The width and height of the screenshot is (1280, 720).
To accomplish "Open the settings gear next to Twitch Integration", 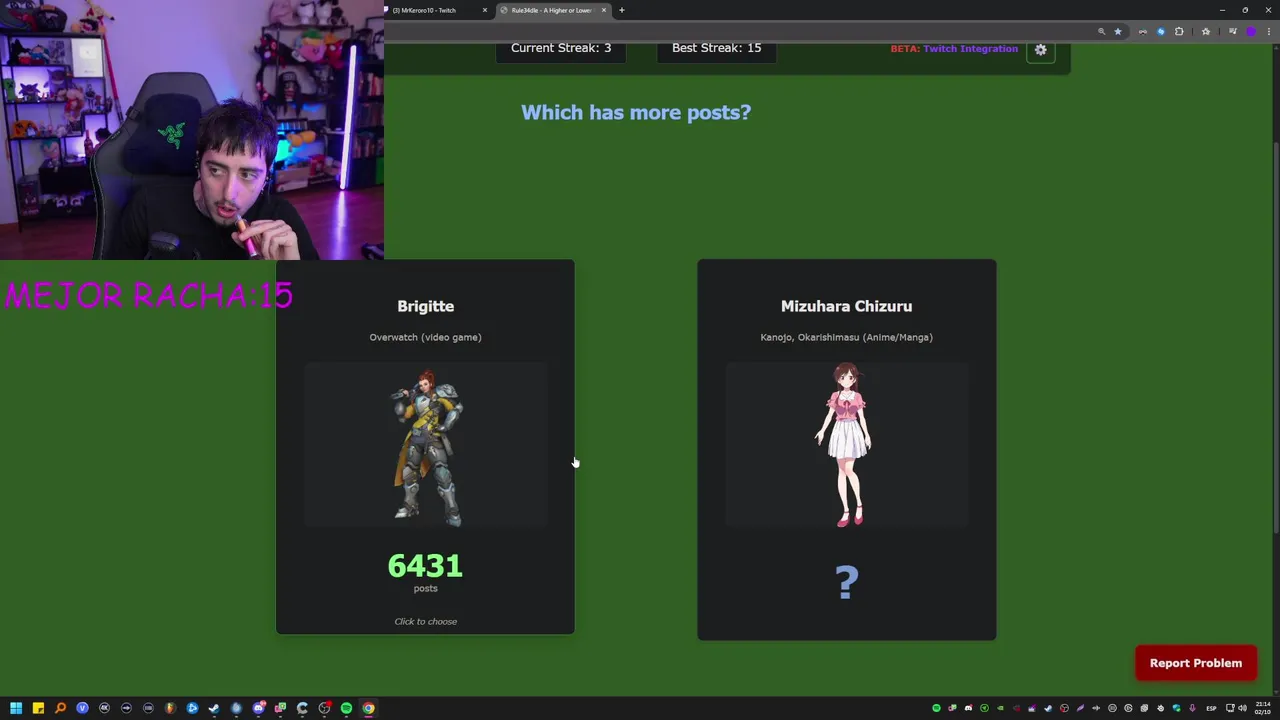I will point(1040,49).
